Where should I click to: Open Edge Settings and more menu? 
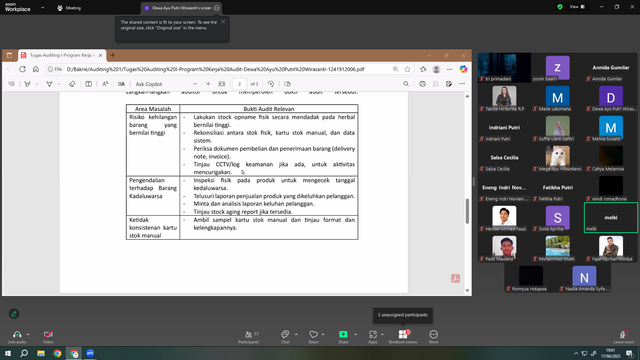[x=449, y=69]
